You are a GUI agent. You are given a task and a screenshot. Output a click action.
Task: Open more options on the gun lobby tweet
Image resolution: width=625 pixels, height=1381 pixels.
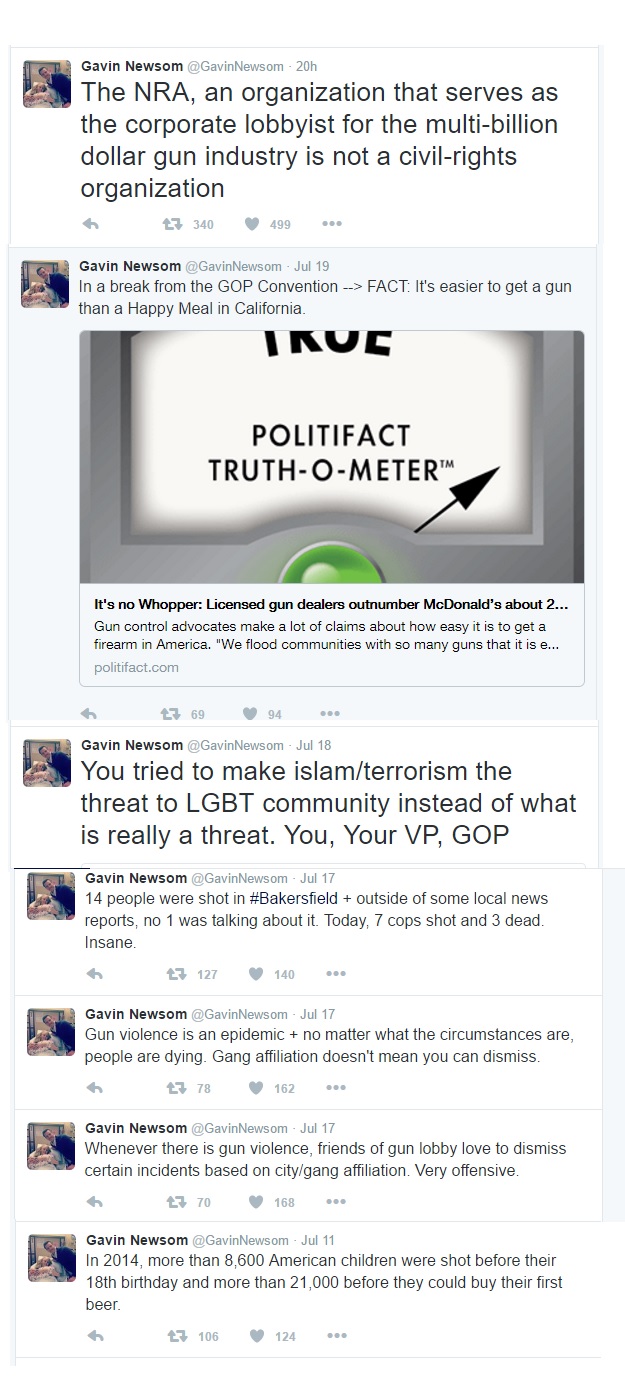[x=336, y=1202]
